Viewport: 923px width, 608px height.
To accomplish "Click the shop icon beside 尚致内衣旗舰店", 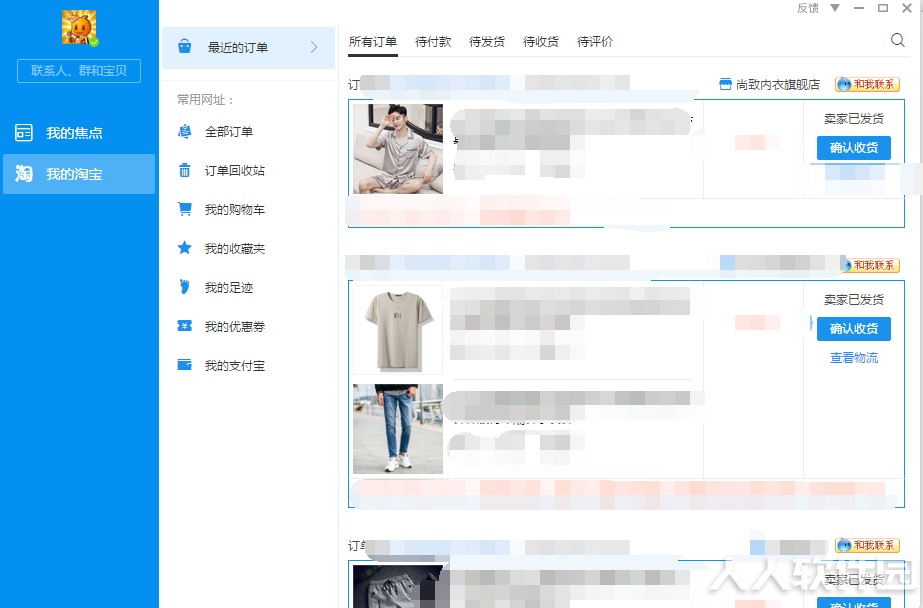I will click(x=725, y=84).
